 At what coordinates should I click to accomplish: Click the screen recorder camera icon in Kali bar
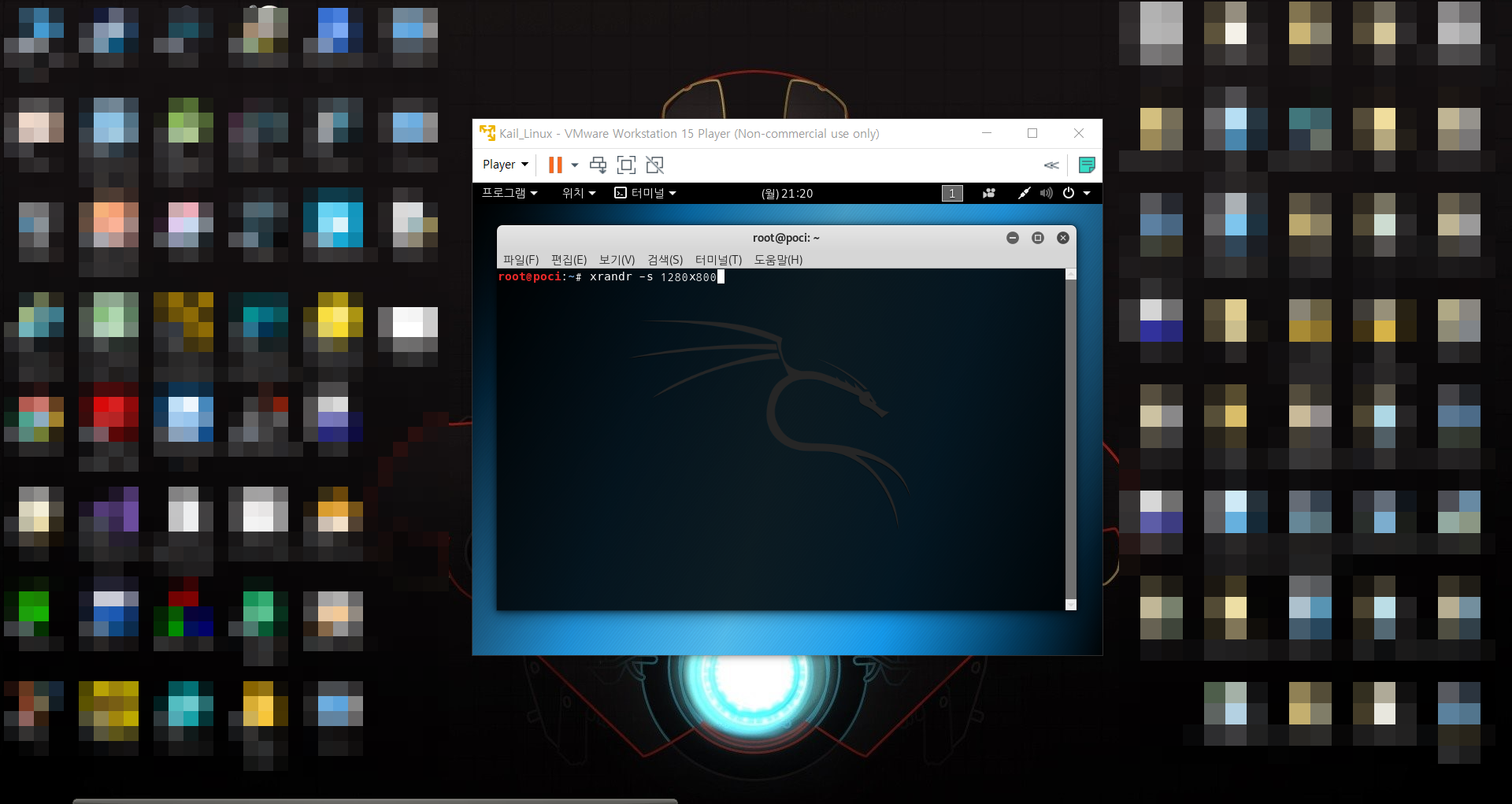pos(989,193)
